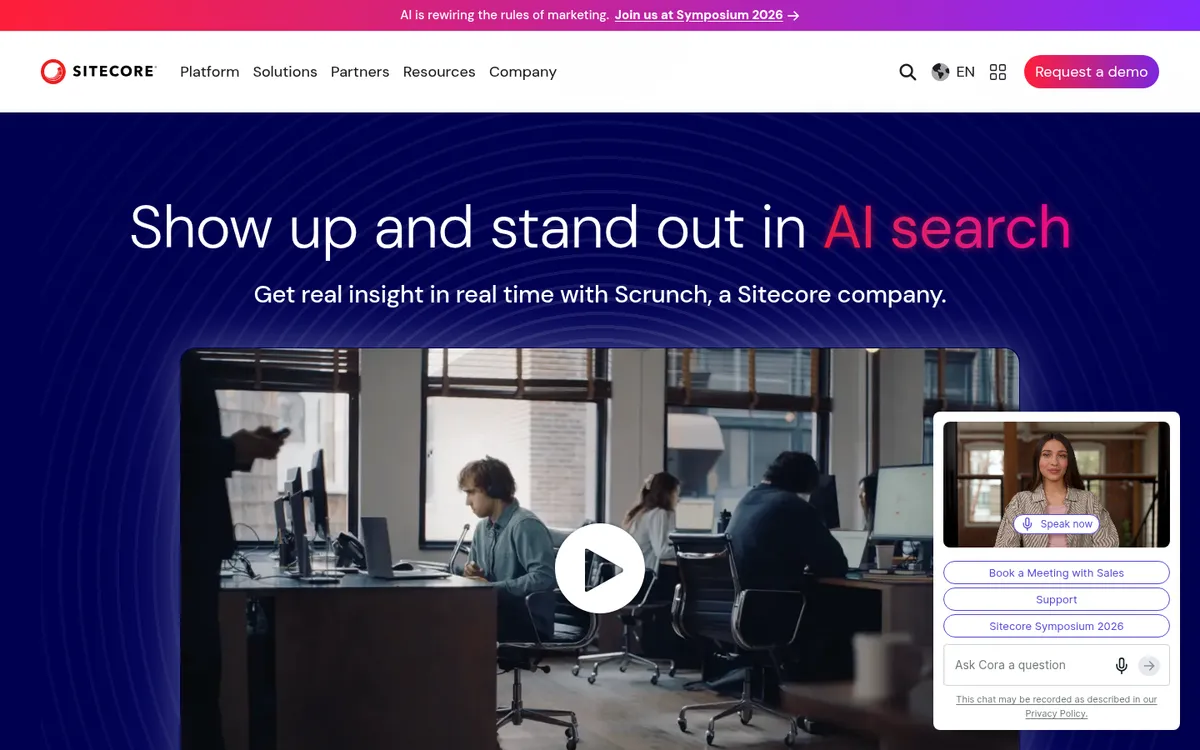Open the Platform menu
This screenshot has height=750, width=1200.
(x=210, y=72)
